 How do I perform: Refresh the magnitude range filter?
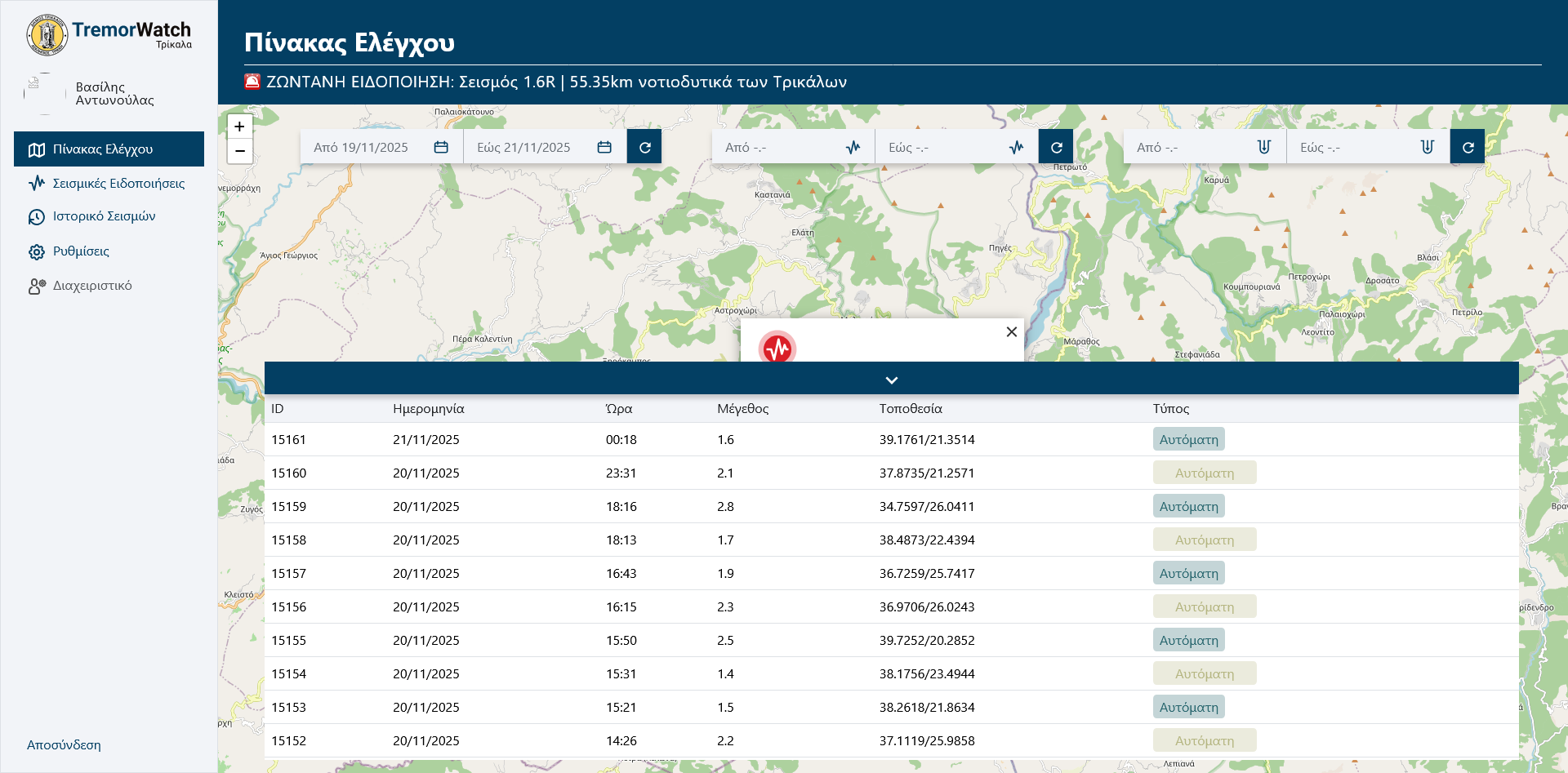tap(1056, 147)
